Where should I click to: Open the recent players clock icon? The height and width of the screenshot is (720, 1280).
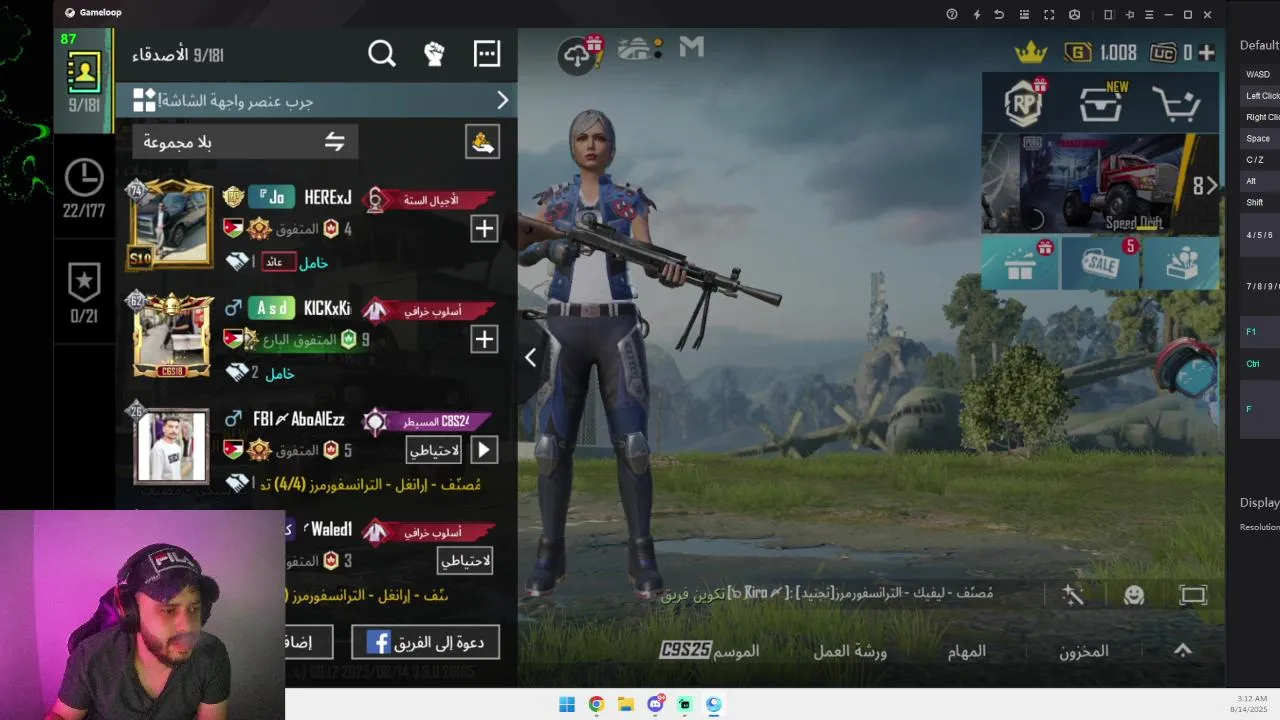tap(84, 178)
